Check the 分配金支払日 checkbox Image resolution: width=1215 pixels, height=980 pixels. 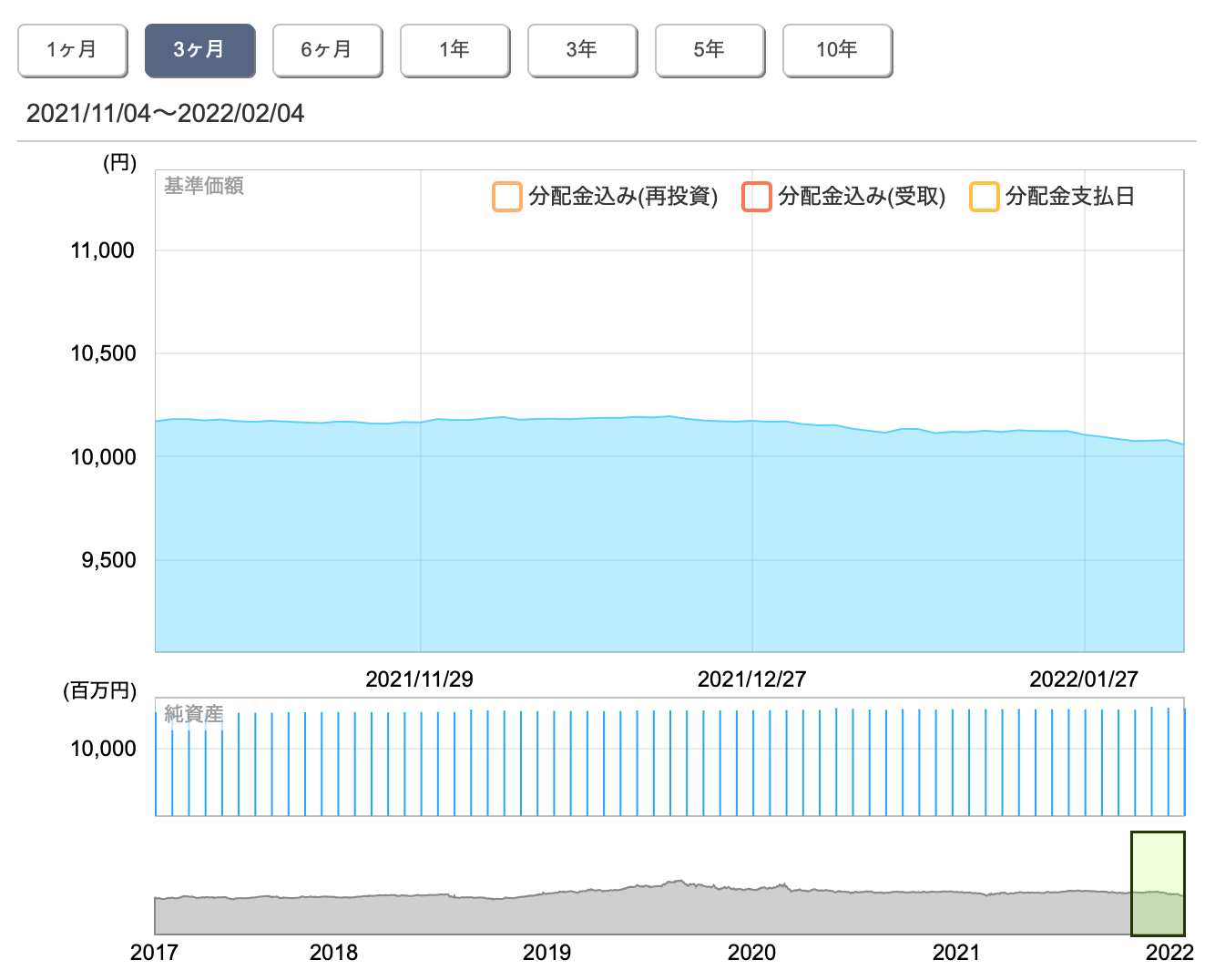click(984, 197)
